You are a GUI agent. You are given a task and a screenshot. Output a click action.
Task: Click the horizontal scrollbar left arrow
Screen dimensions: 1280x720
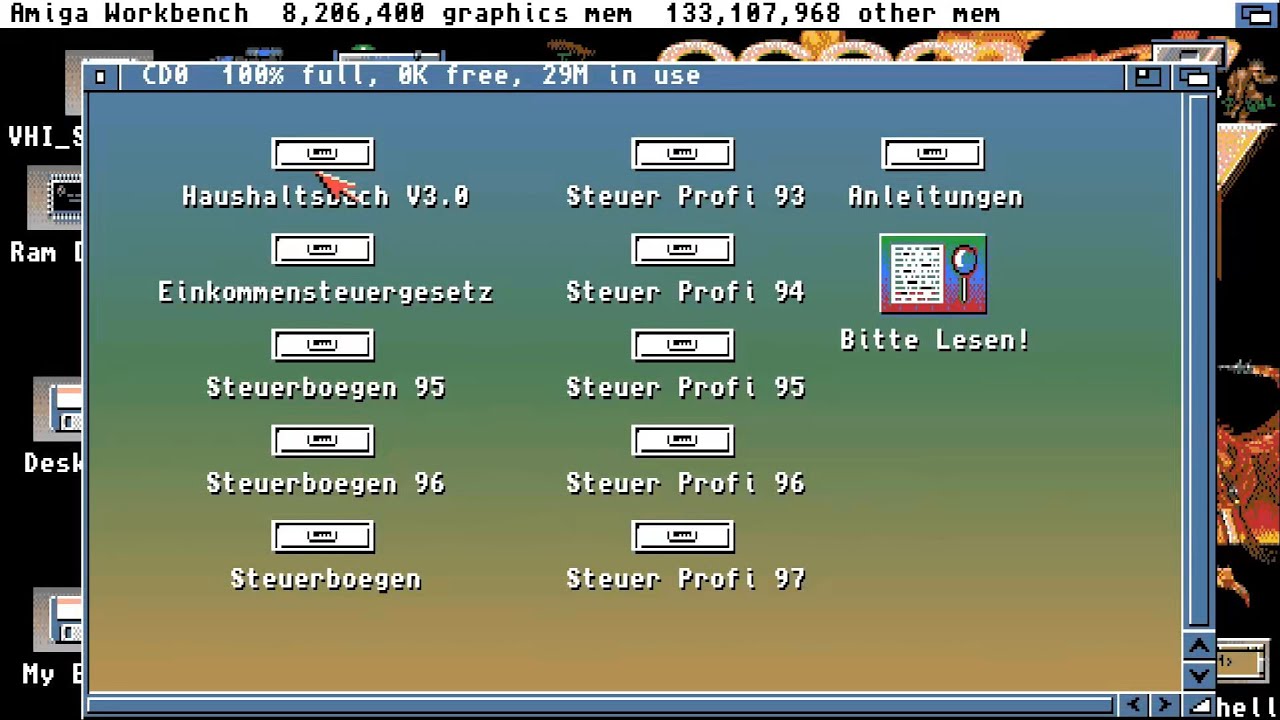point(1134,705)
